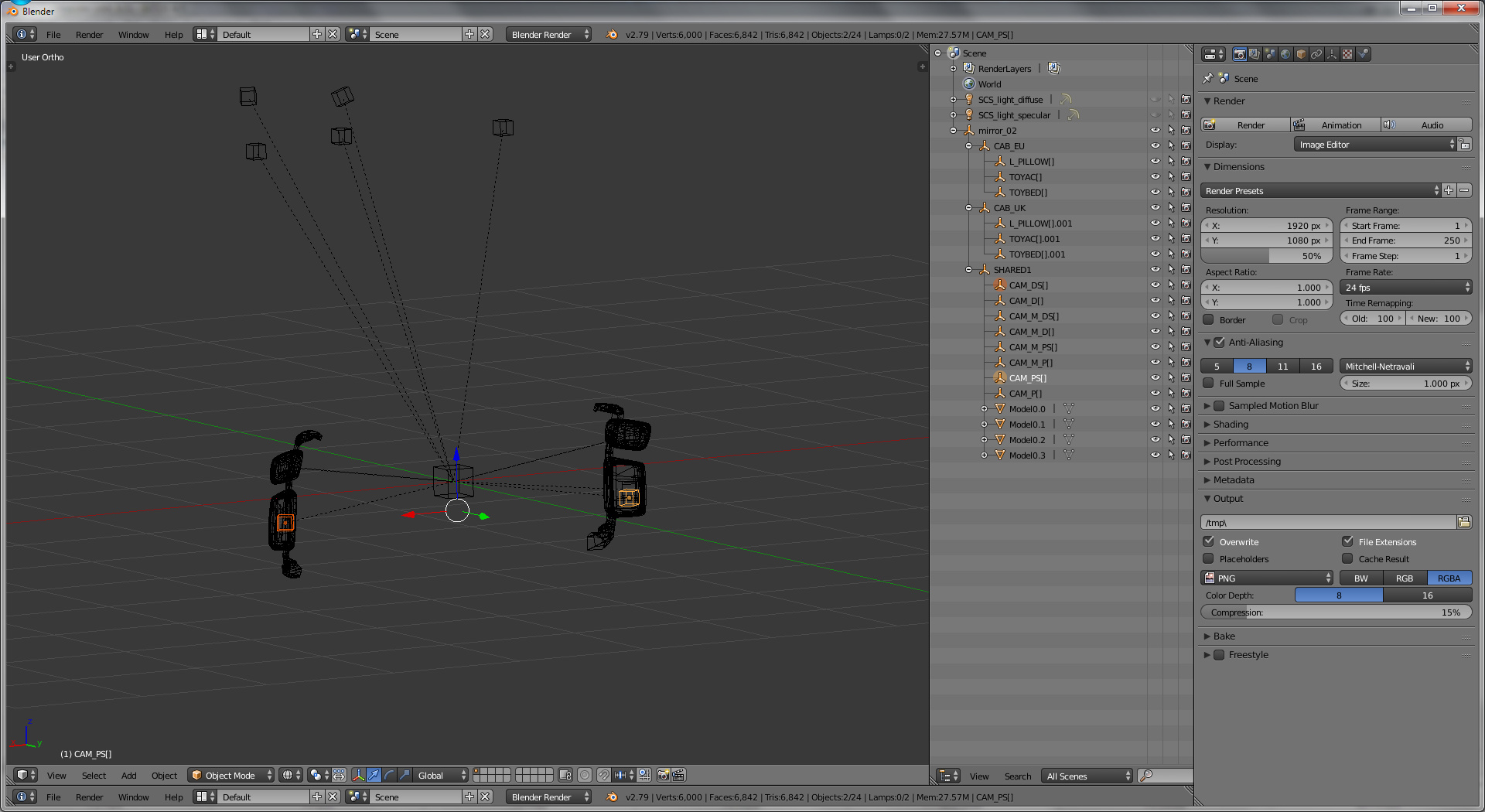The width and height of the screenshot is (1485, 812).
Task: Open the Object Mode dropdown
Action: click(x=231, y=775)
